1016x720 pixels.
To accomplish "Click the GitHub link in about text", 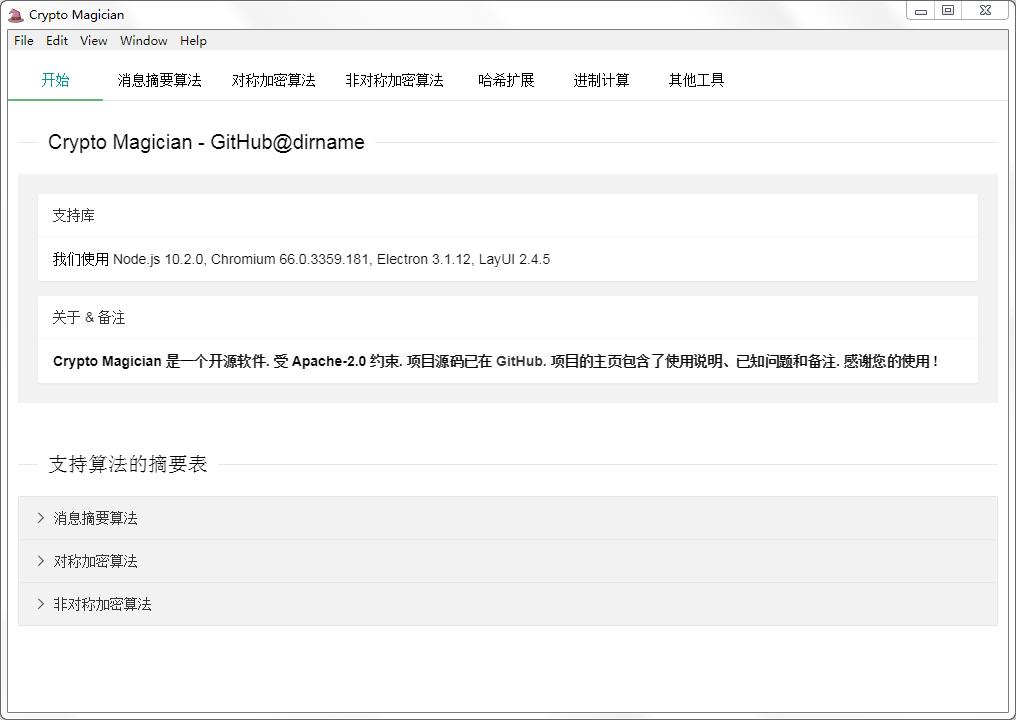I will (520, 362).
